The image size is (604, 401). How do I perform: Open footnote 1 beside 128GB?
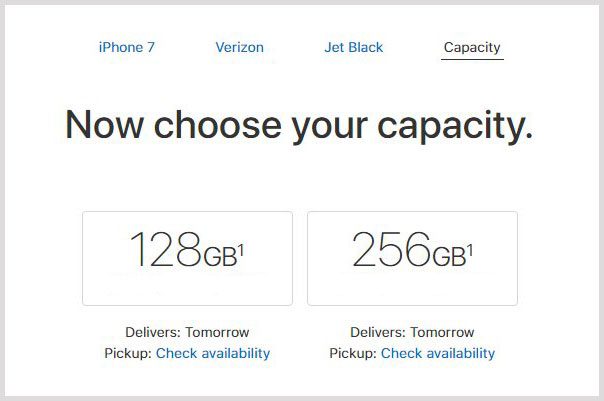coord(242,246)
